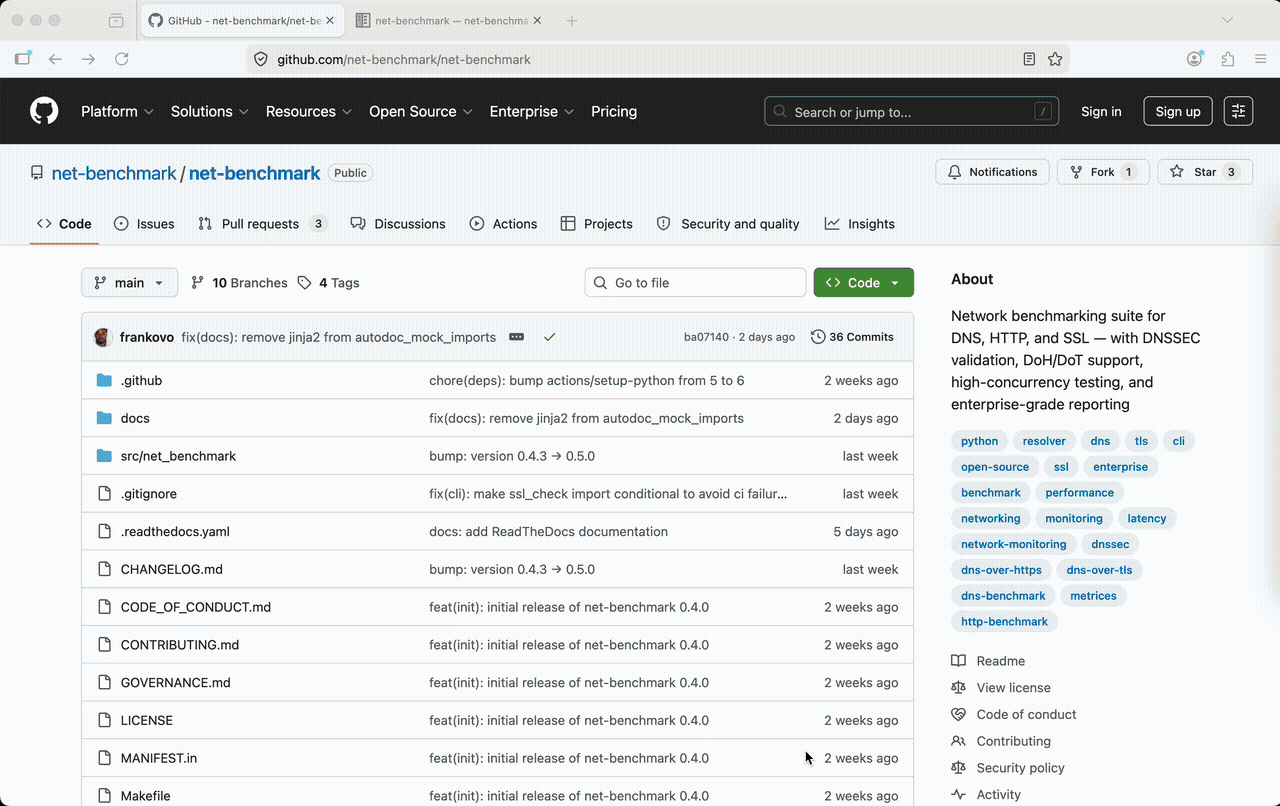
Task: Click the GitHub logo icon
Action: pyautogui.click(x=44, y=111)
